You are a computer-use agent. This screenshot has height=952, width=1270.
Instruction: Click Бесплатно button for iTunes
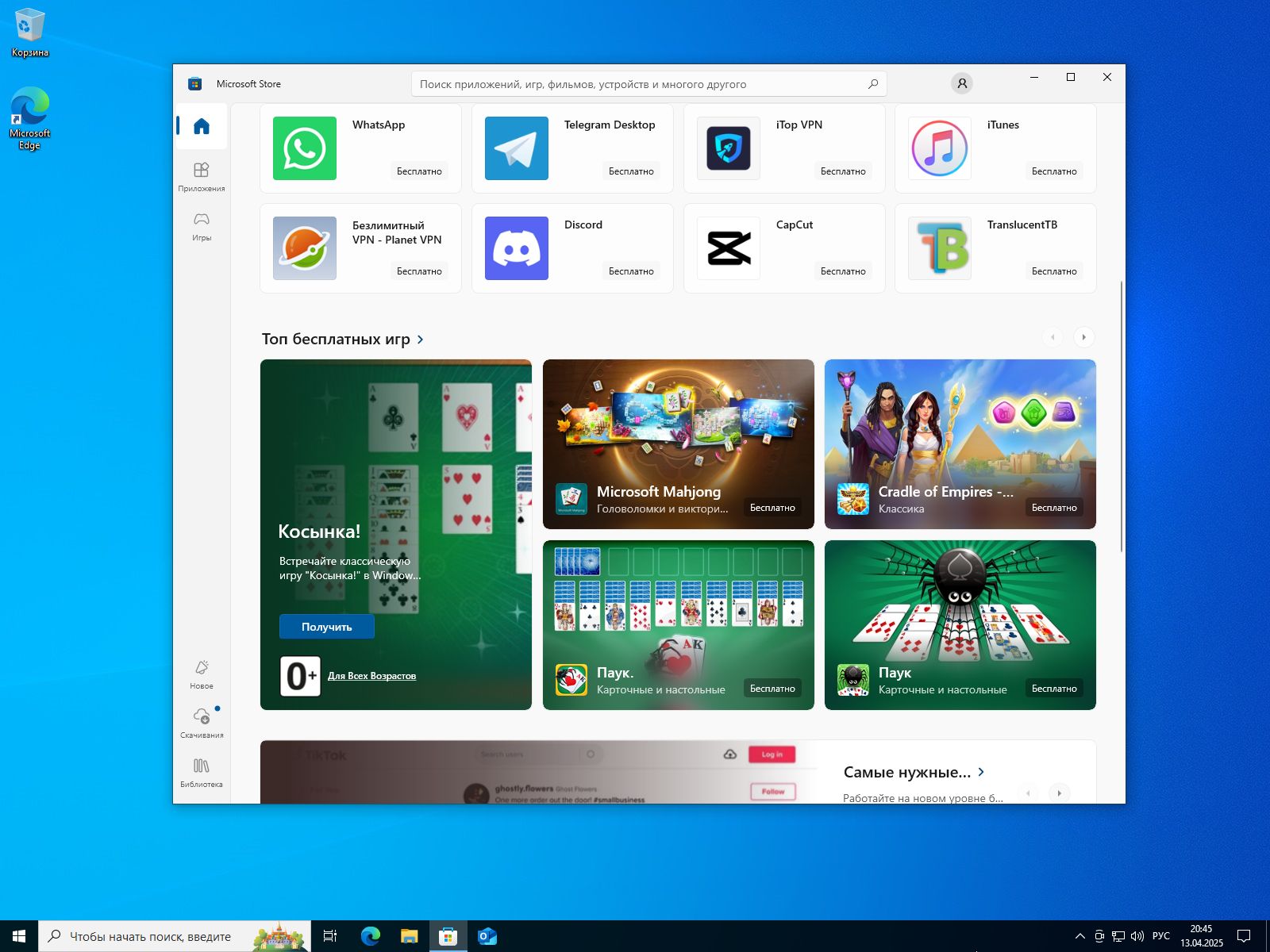coord(1054,171)
